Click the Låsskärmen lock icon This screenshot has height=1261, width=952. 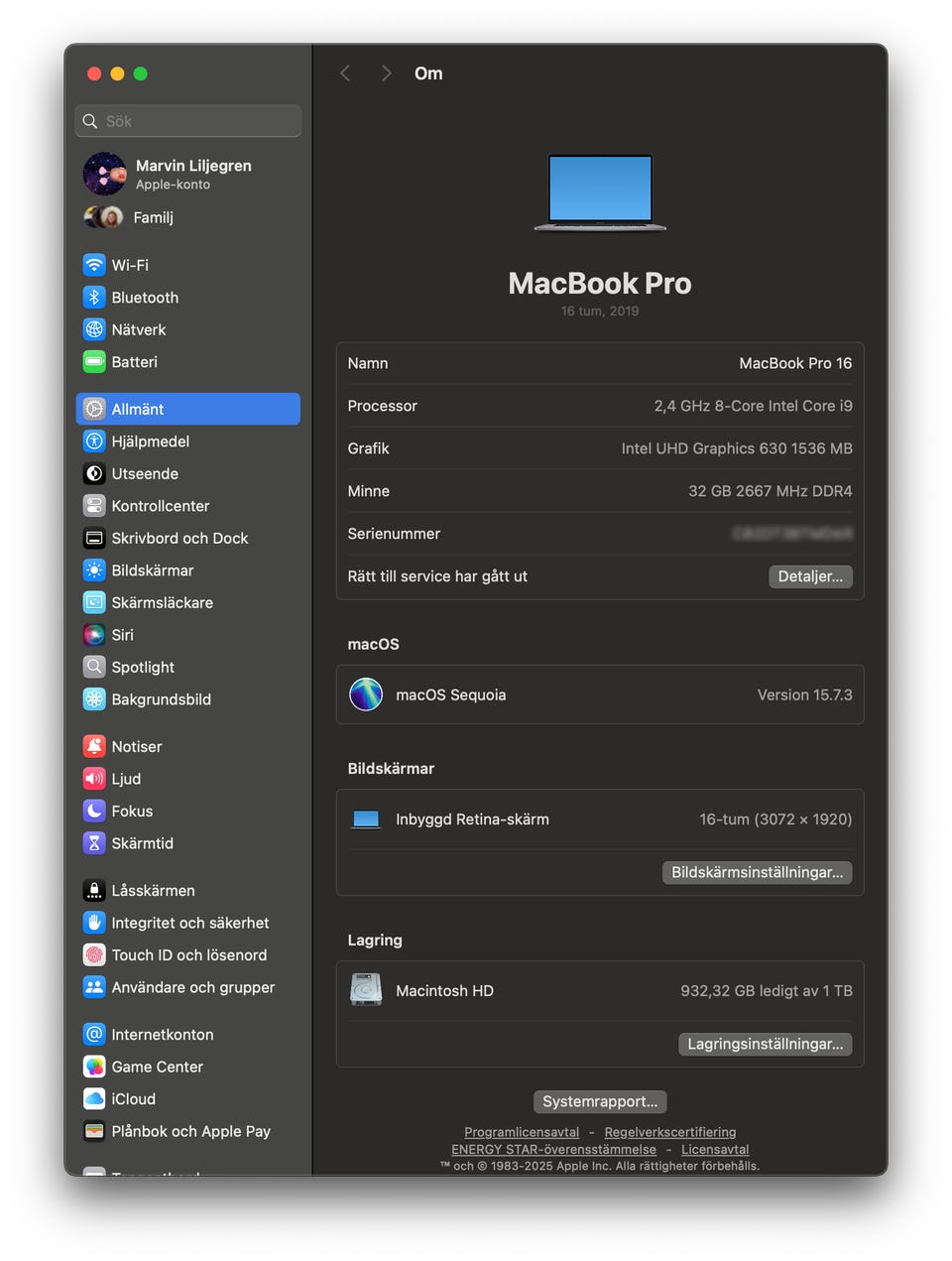[x=94, y=890]
